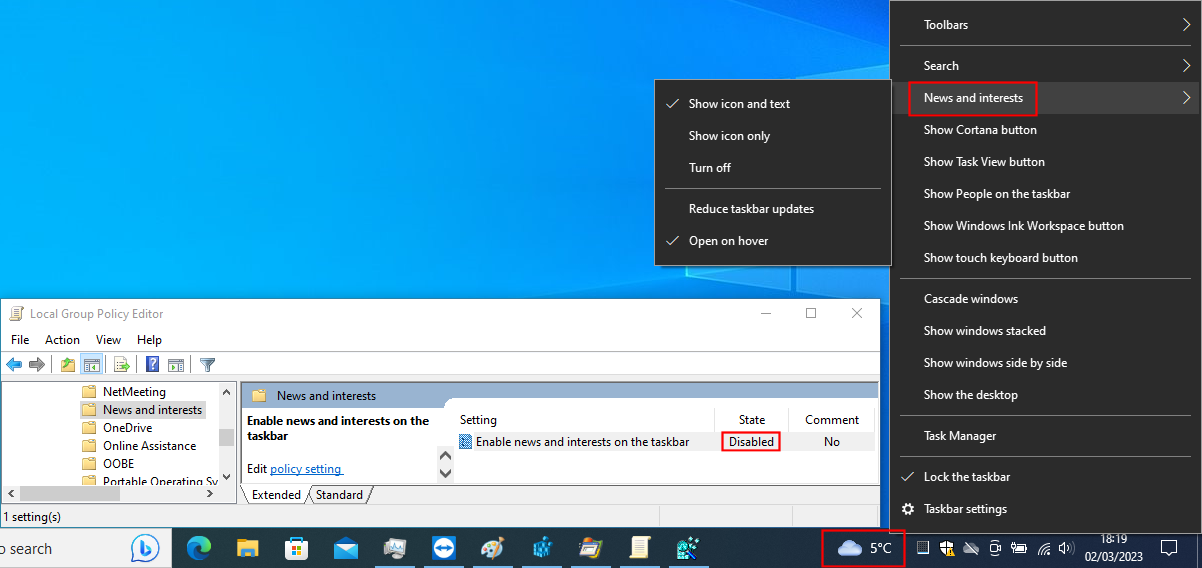
Task: Launch TeamViewer from the taskbar
Action: tap(443, 548)
